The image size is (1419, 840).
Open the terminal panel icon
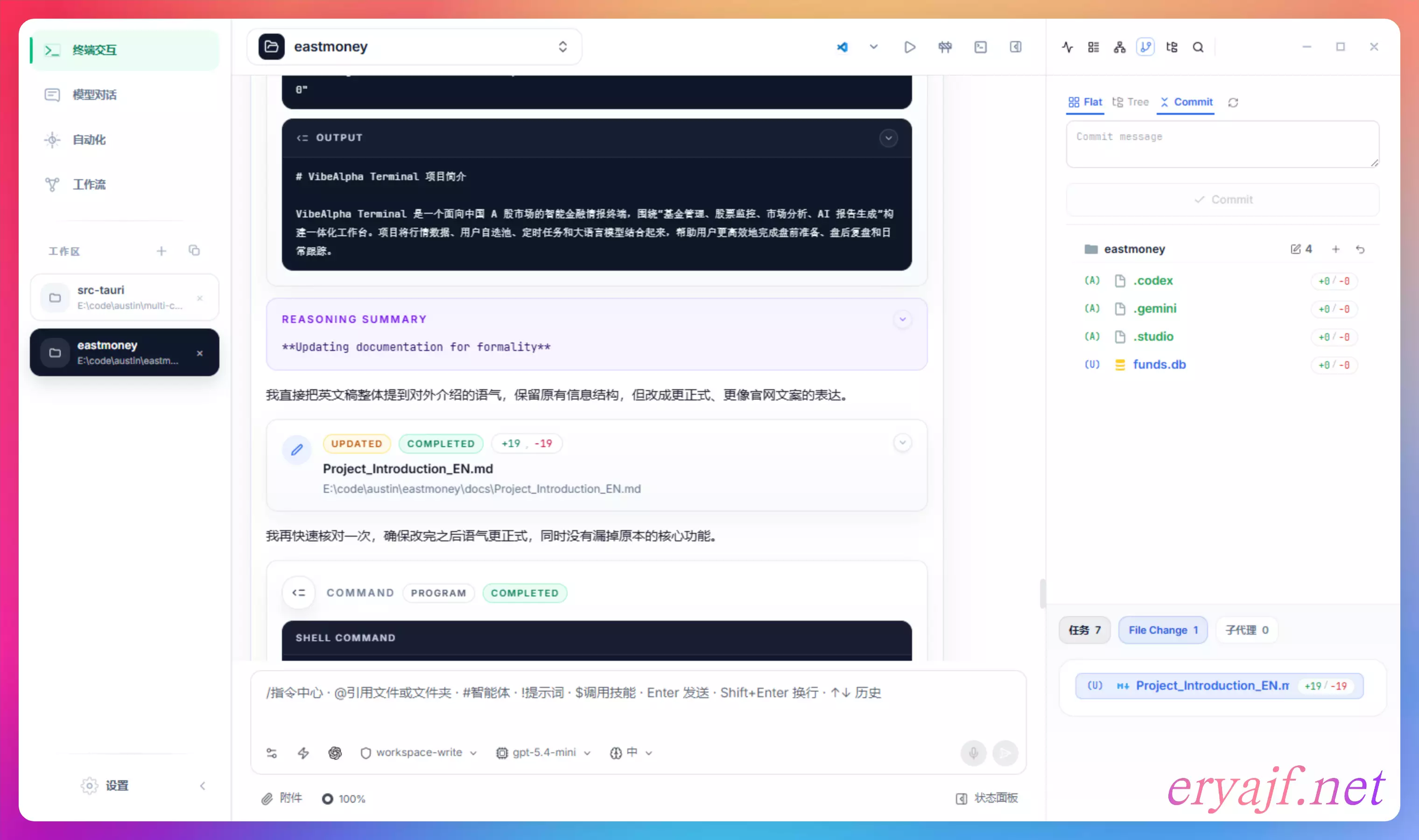tap(980, 47)
